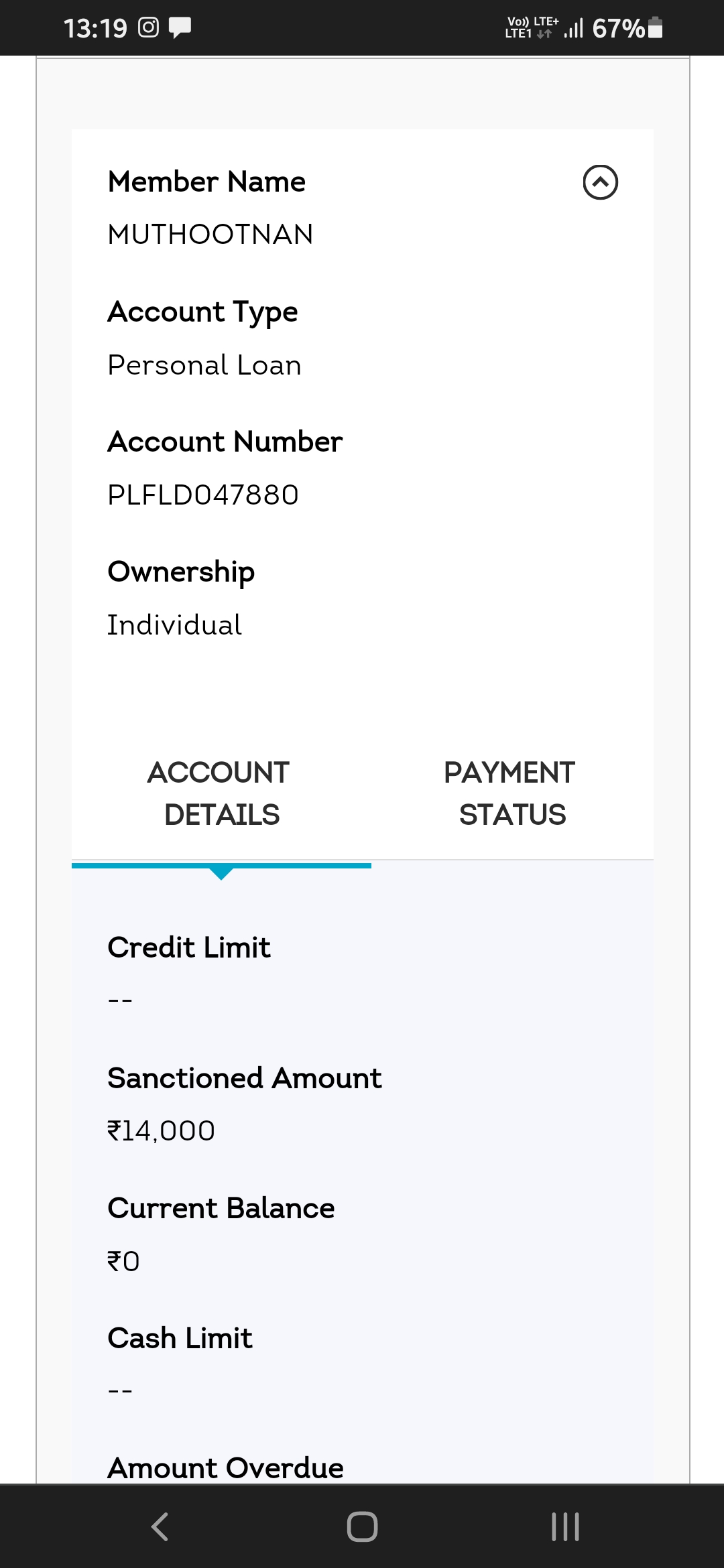Tap the status bar clock time

[x=95, y=28]
